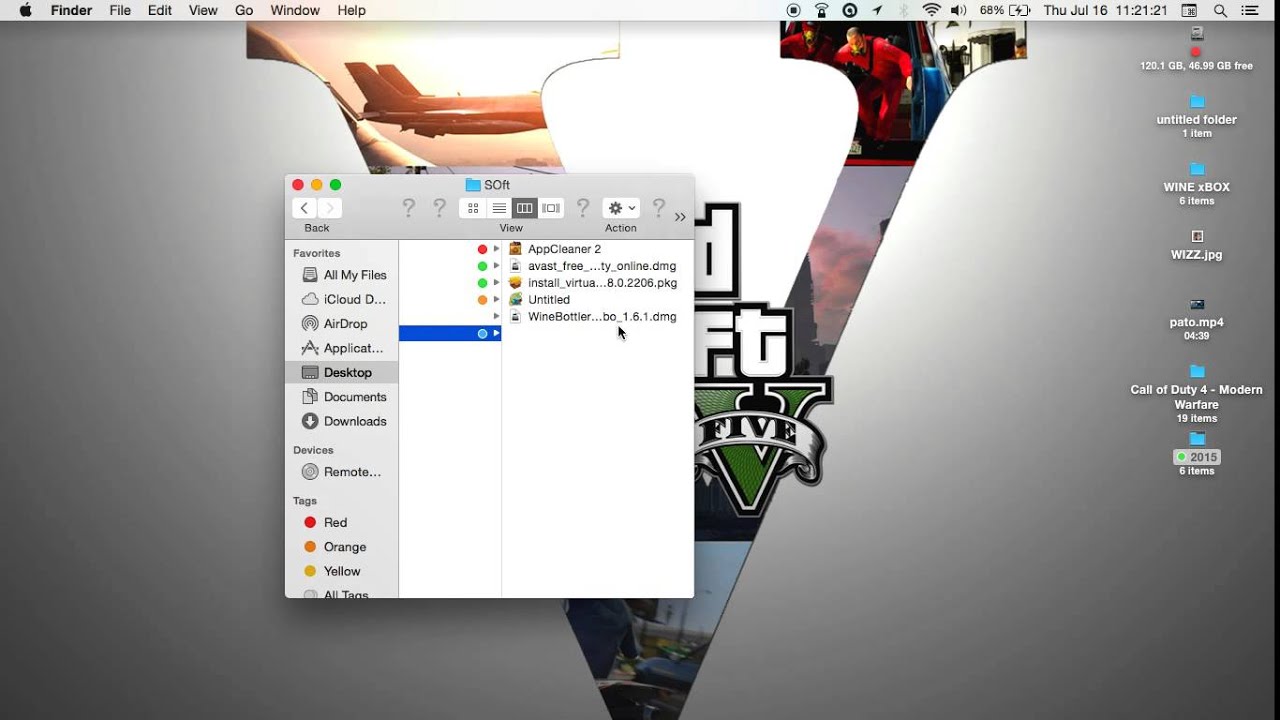
Task: Show more toolbar items via double chevron
Action: pyautogui.click(x=680, y=217)
